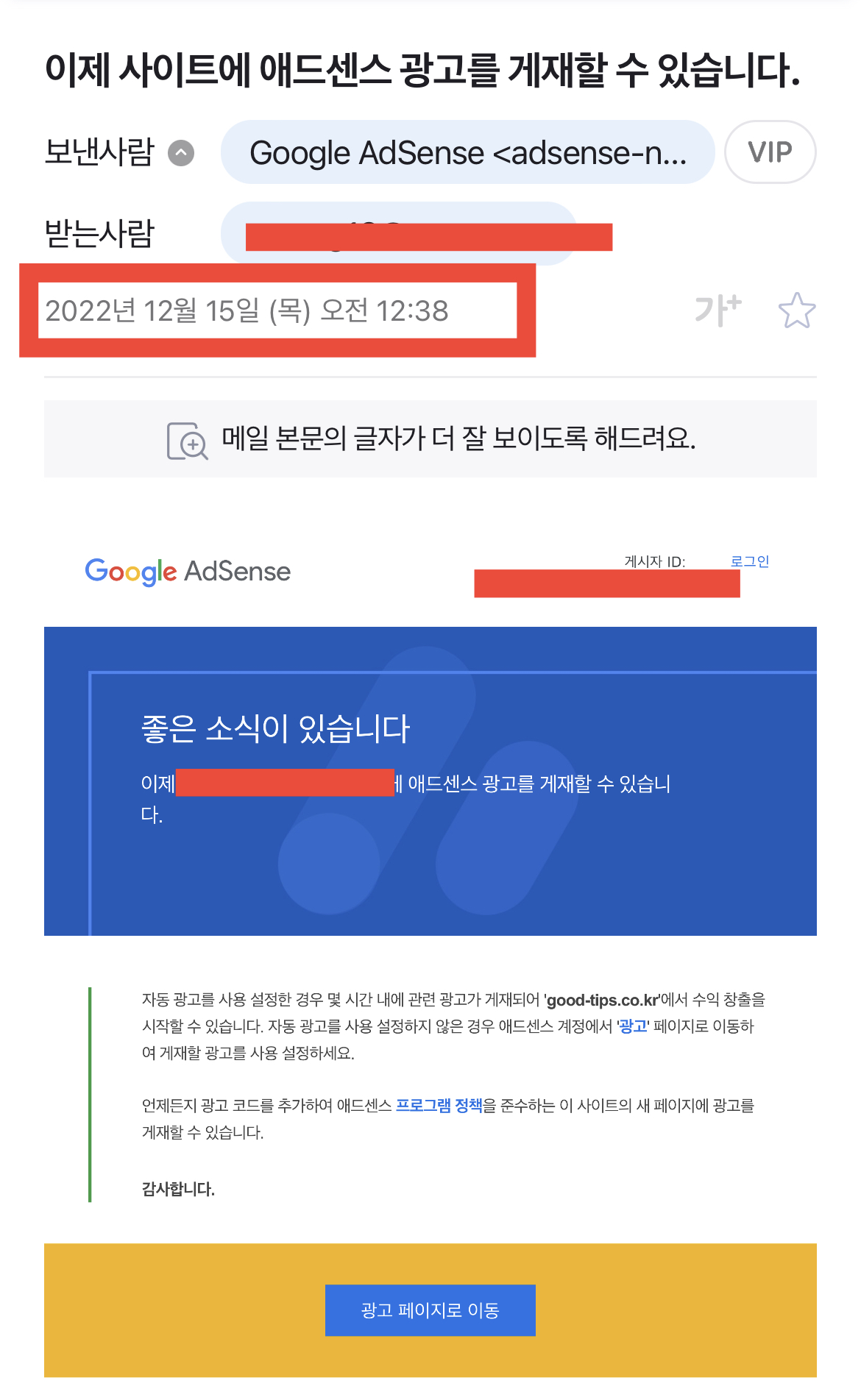861x1400 pixels.
Task: Click the heading 좋은 소식이 있습니다
Action: tap(275, 728)
